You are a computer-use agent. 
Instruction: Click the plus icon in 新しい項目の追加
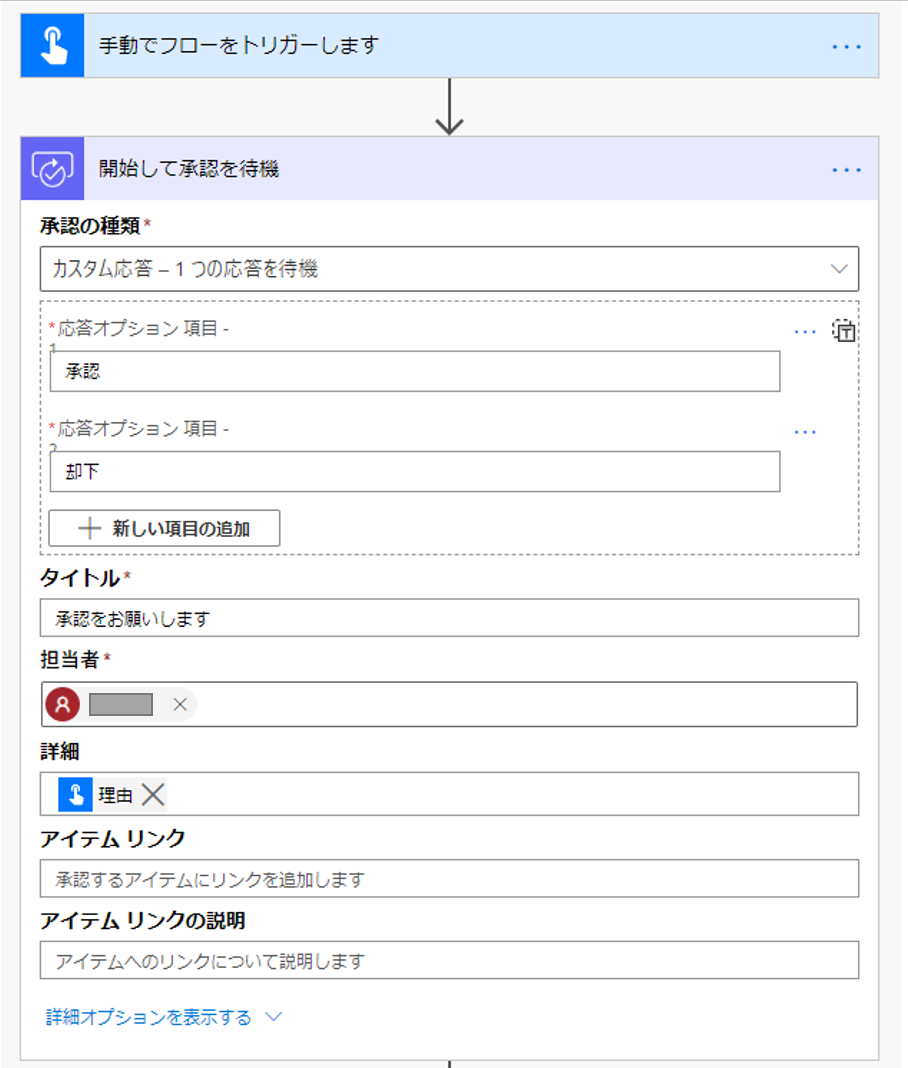coord(89,528)
